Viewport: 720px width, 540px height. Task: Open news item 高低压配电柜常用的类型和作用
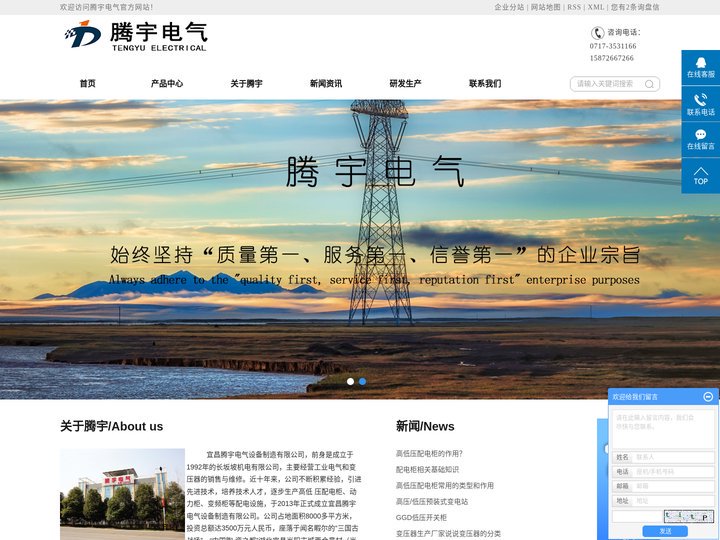click(444, 486)
